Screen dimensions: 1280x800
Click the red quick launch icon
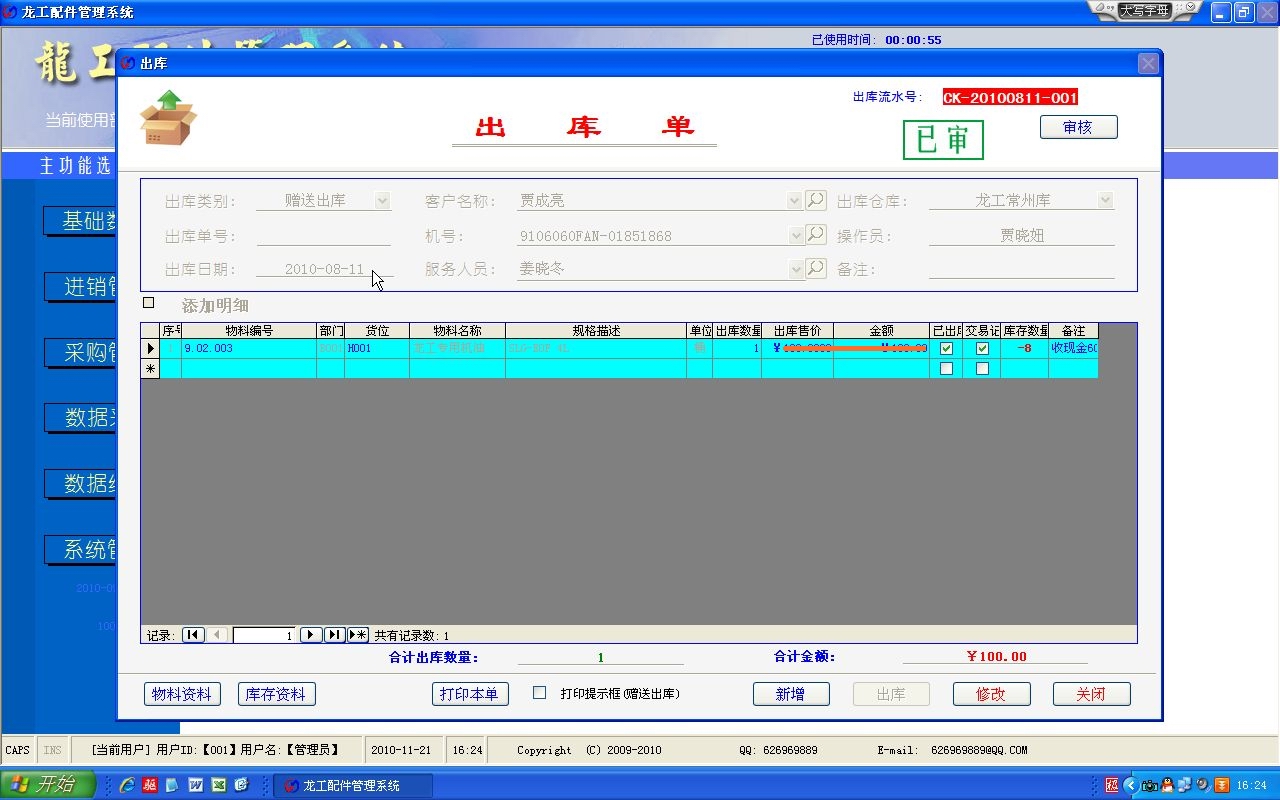pyautogui.click(x=150, y=785)
